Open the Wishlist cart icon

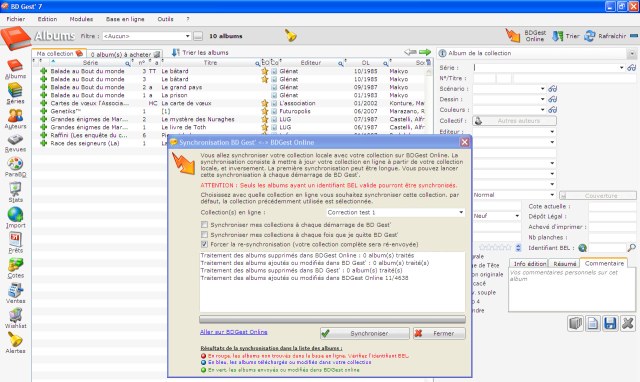coord(15,318)
